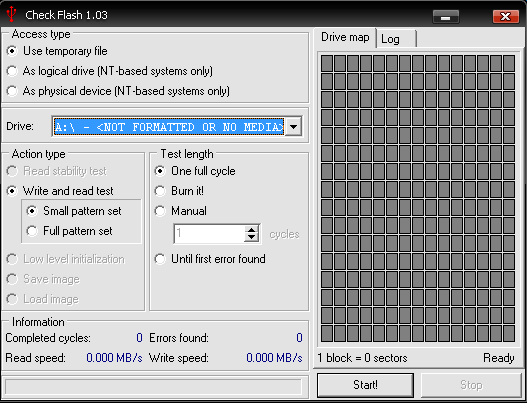Click the first block in drive map

(327, 63)
